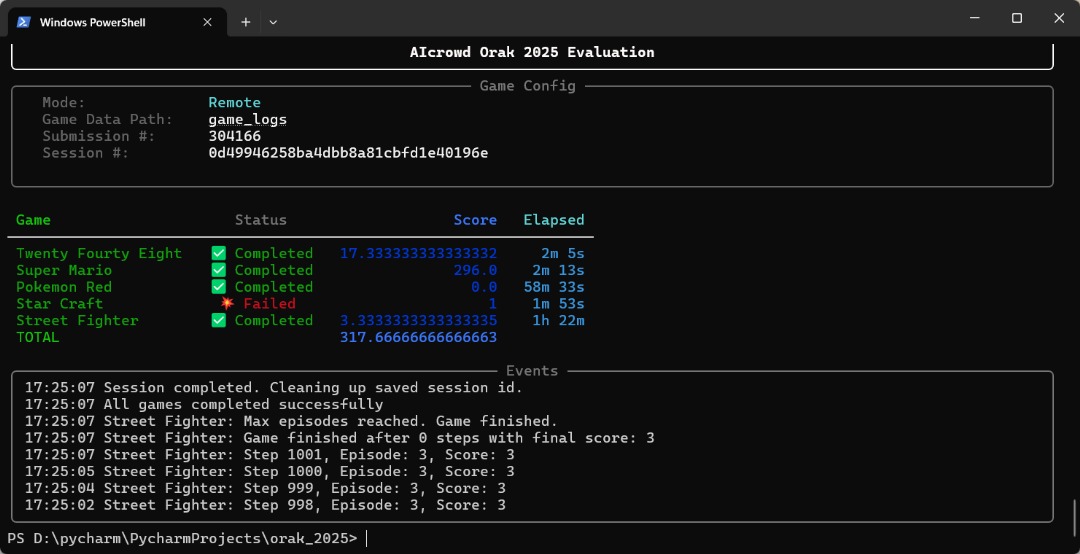Click the Elapsed column header
Image resolution: width=1080 pixels, height=554 pixels.
(x=554, y=220)
